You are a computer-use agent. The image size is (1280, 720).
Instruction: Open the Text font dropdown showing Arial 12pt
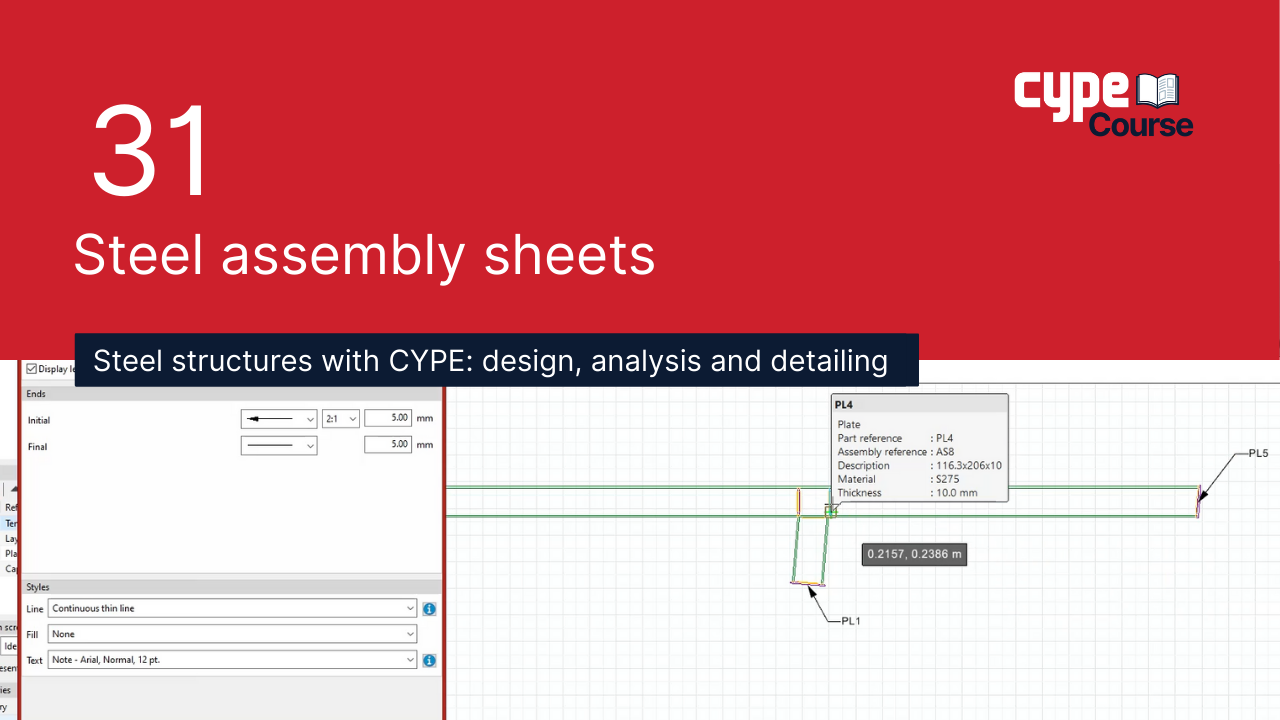pyautogui.click(x=232, y=660)
